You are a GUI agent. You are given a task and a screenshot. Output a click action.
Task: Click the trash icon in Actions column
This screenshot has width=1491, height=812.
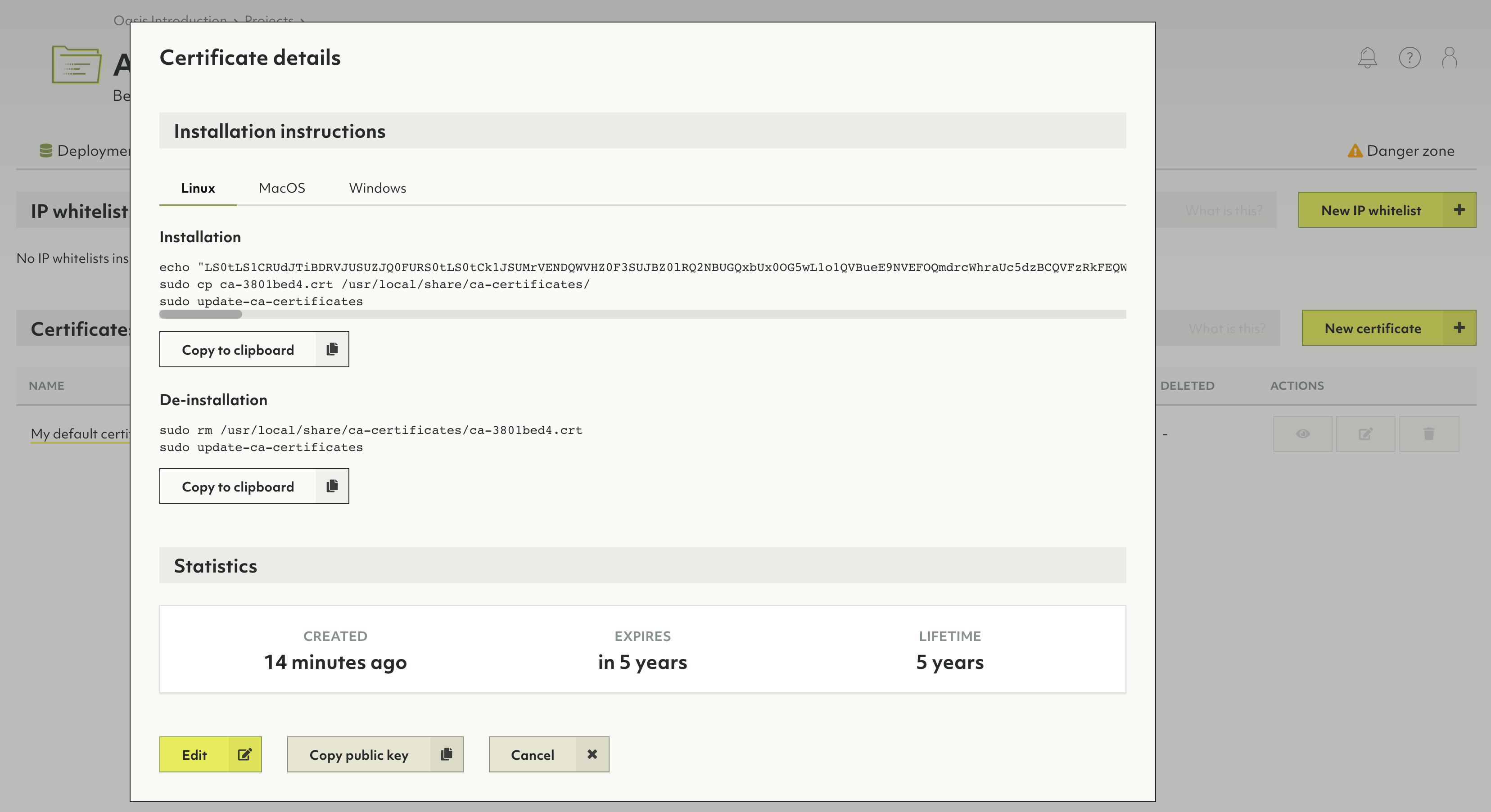pos(1428,433)
